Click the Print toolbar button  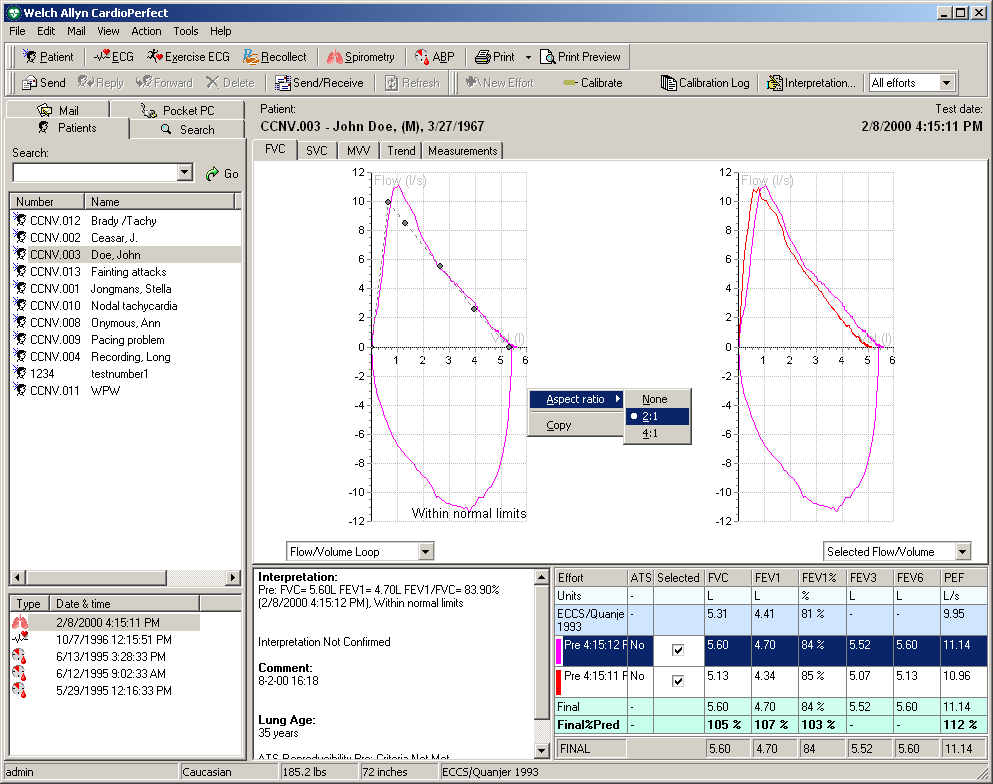(x=495, y=57)
